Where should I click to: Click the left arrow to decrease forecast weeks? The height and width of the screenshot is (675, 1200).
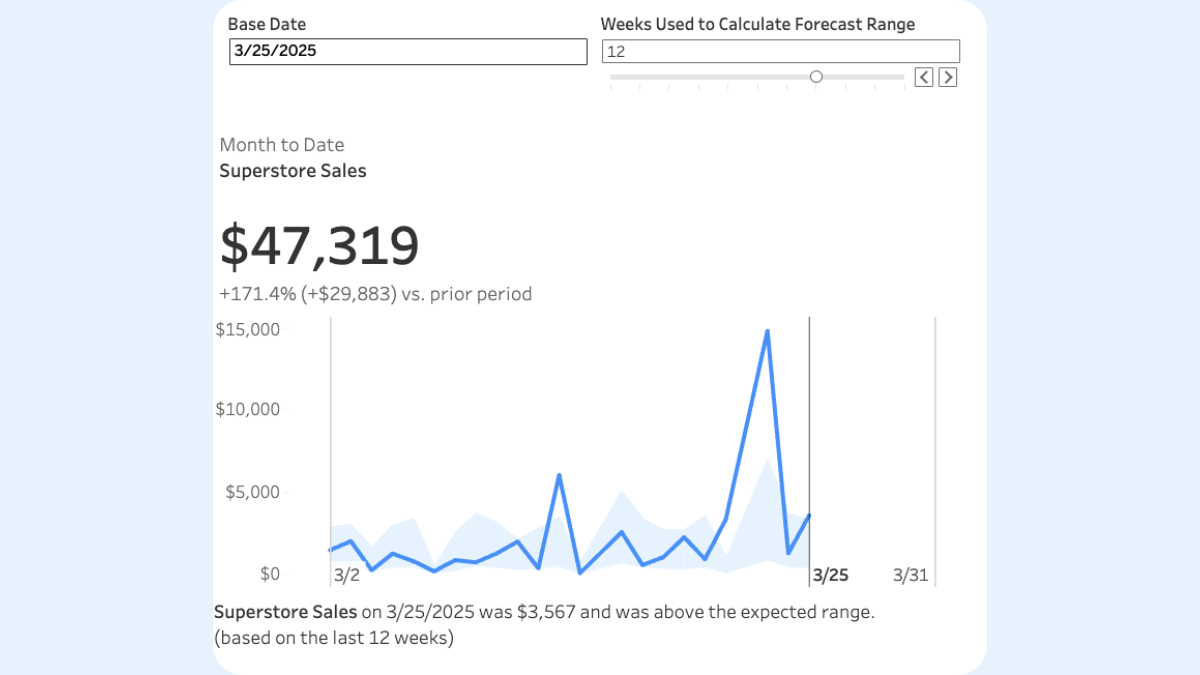click(922, 76)
